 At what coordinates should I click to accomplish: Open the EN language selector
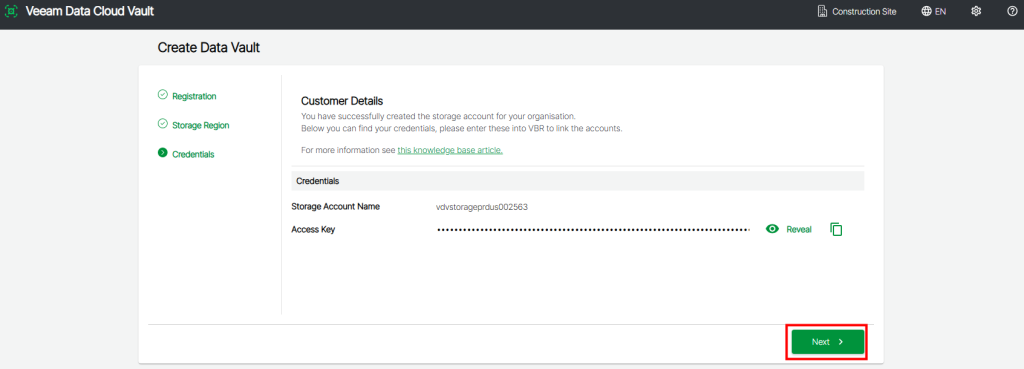[x=934, y=11]
